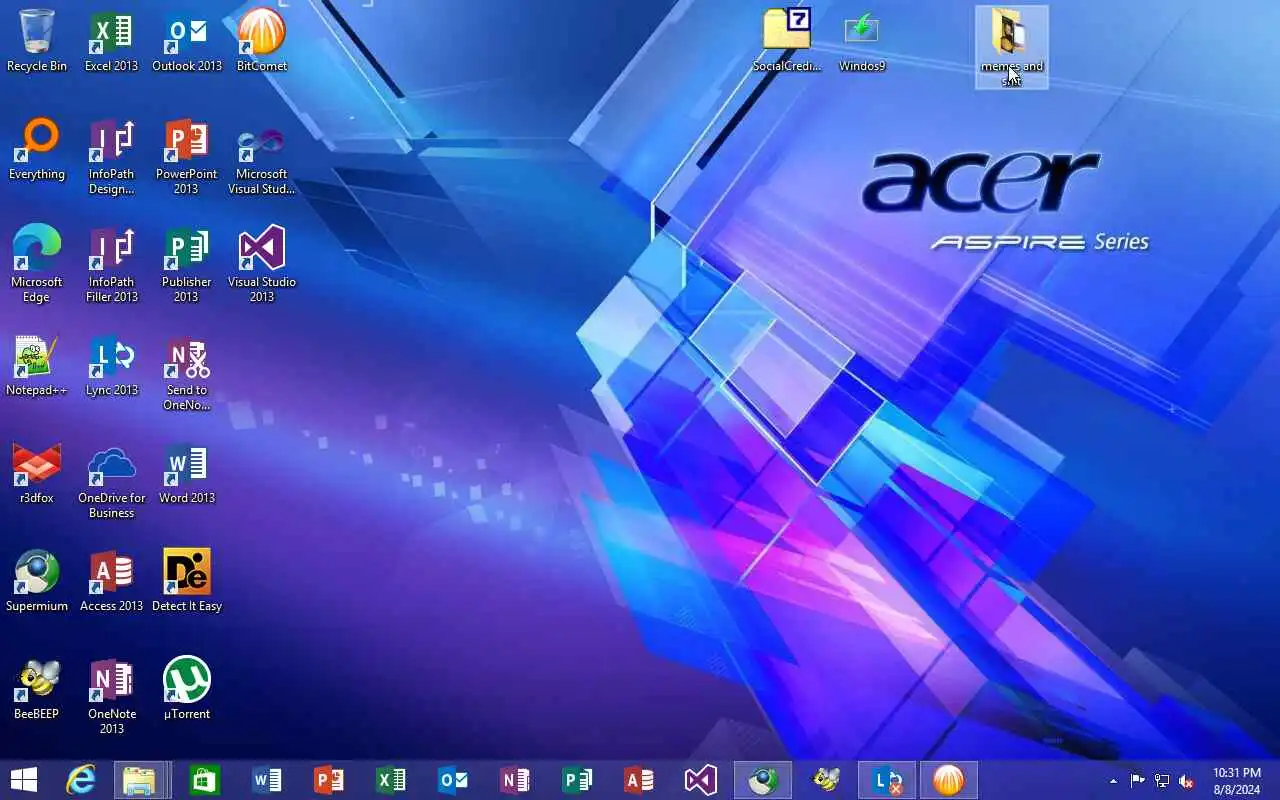
Task: Select the Outlook 2013 desktop shortcut
Action: point(187,40)
